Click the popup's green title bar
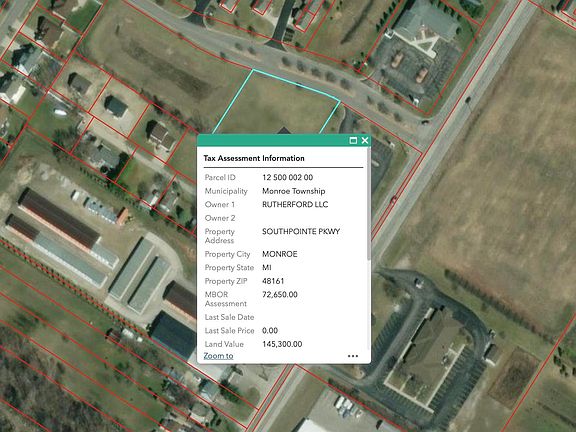The image size is (576, 432). click(272, 140)
